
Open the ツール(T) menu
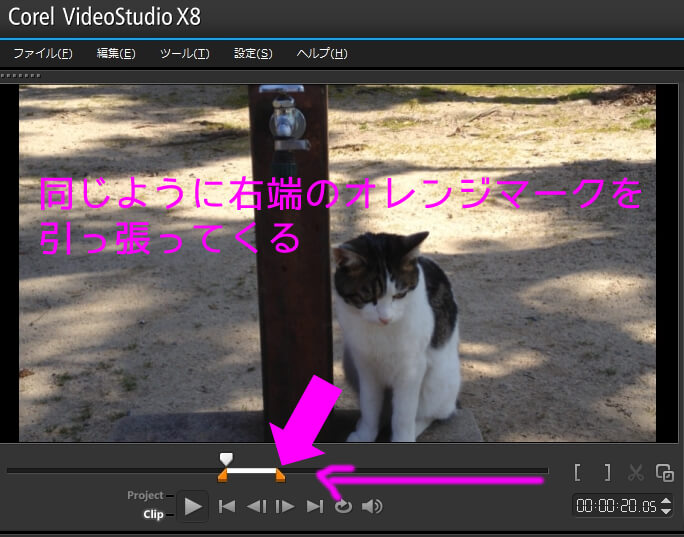point(185,54)
